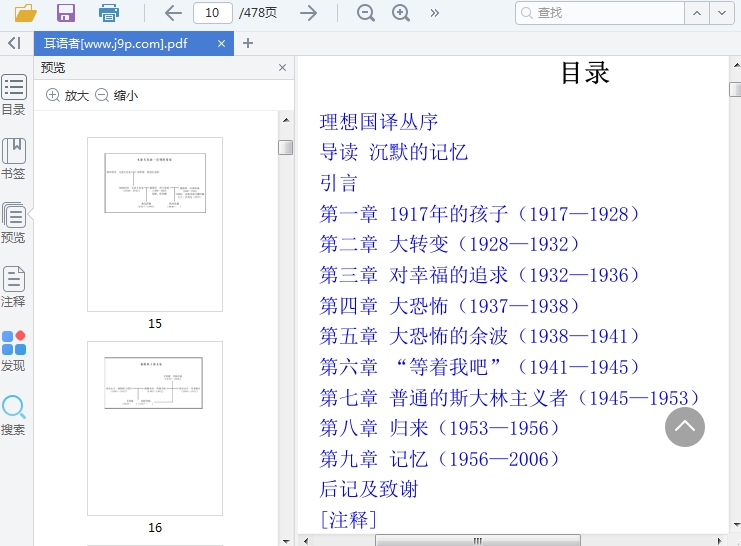Open a new tab with plus button
741x546 pixels.
click(x=248, y=43)
